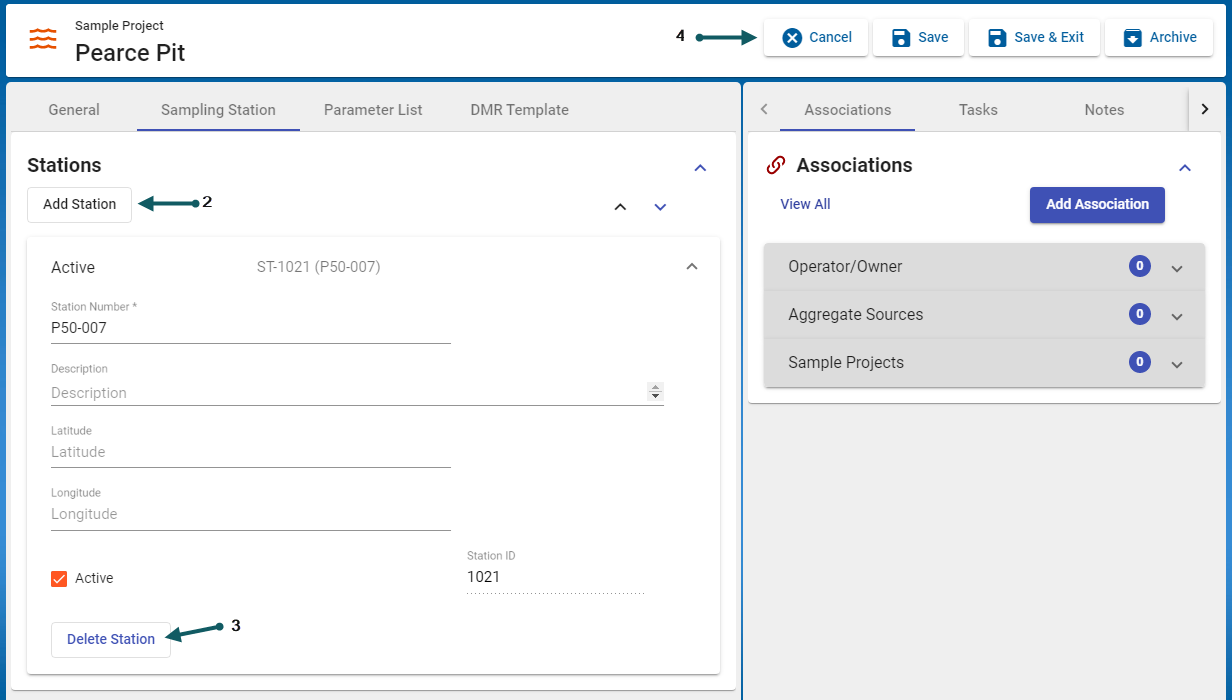Uncheck the Active checkbox
Screen dimensions: 1232x700
pyautogui.click(x=59, y=578)
